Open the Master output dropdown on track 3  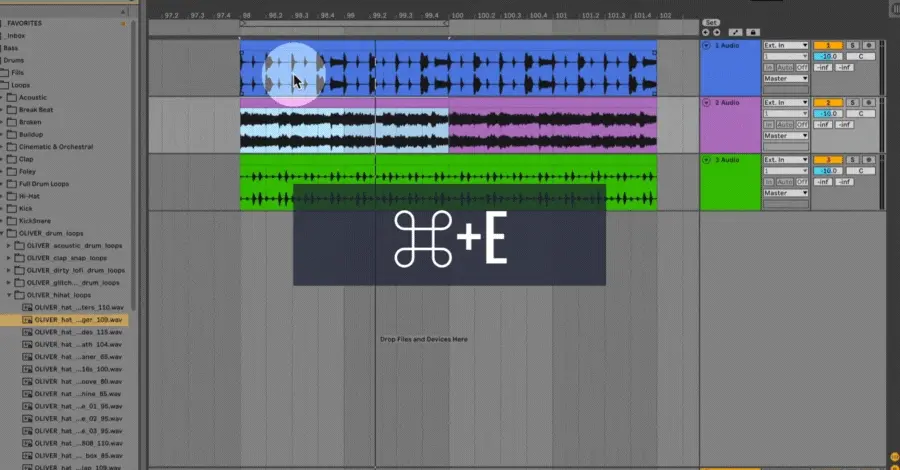coord(785,193)
